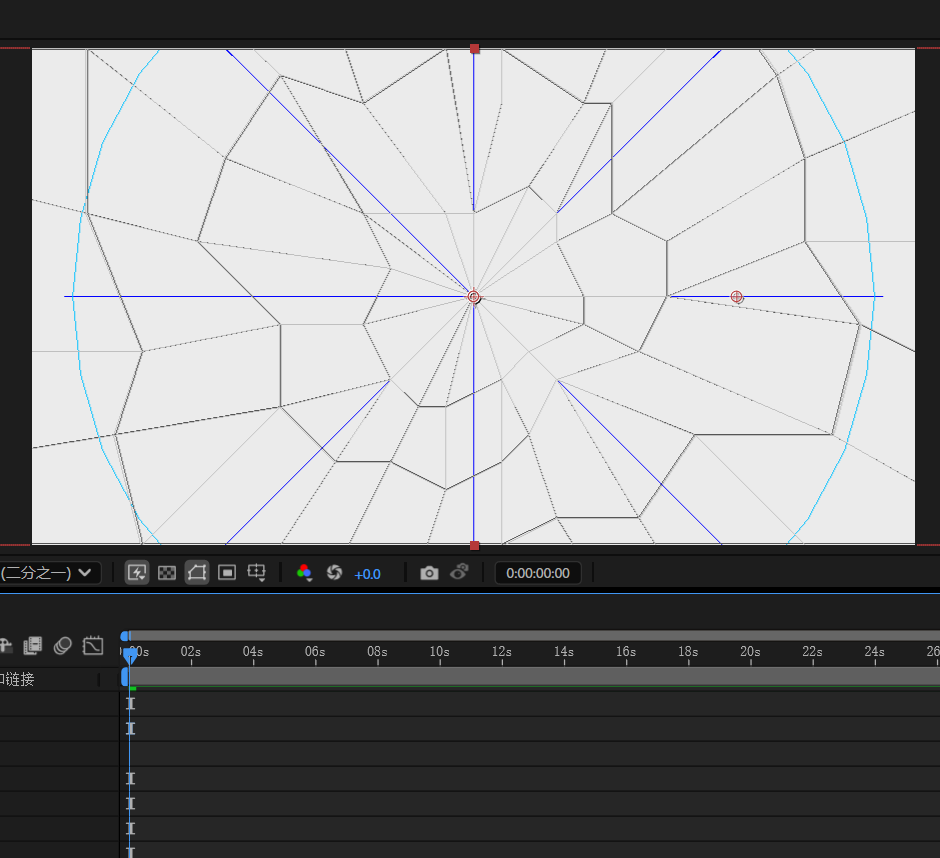Select the red anchor point right of center

click(737, 297)
